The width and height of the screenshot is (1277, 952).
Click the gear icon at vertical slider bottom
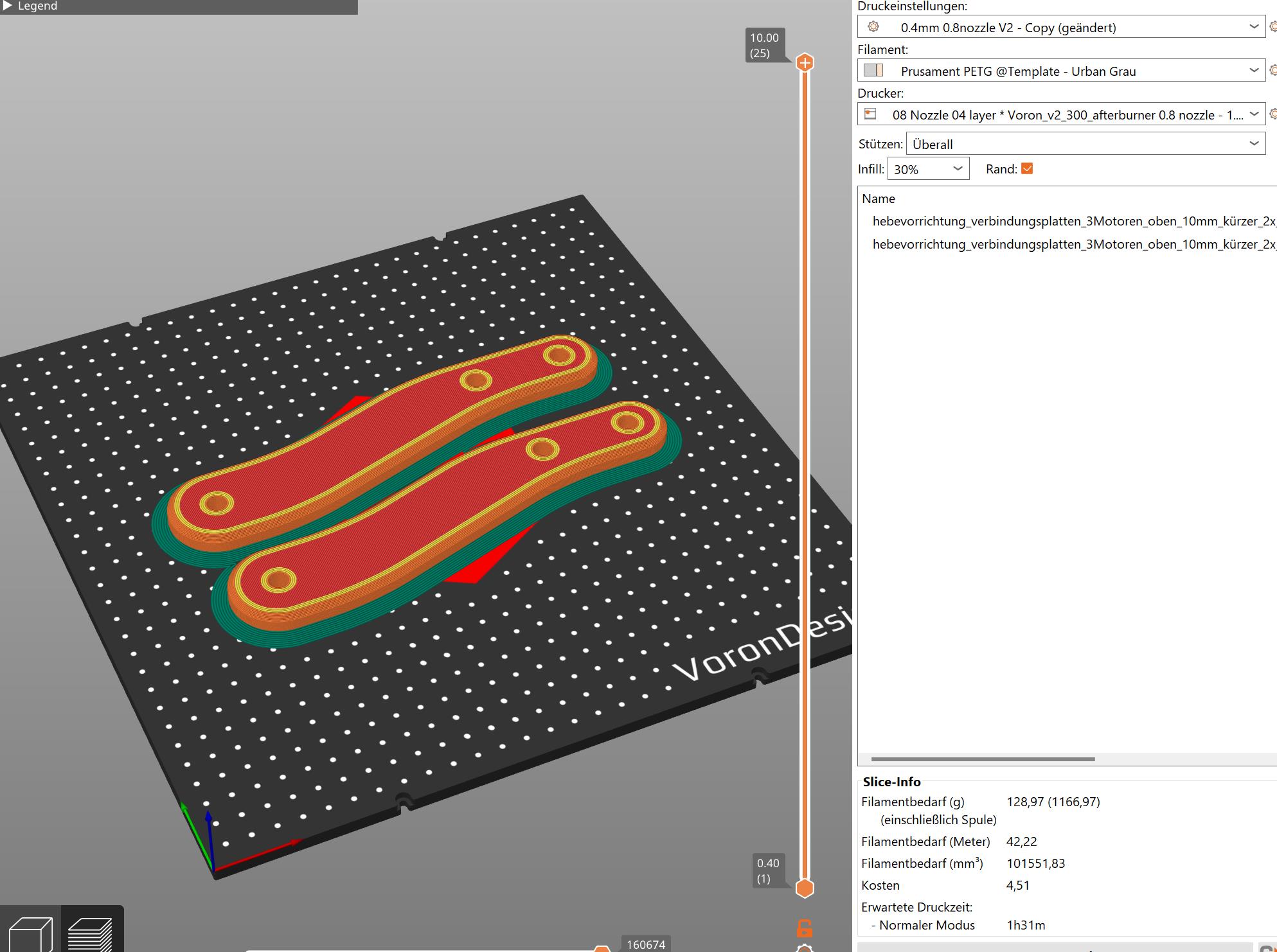805,948
